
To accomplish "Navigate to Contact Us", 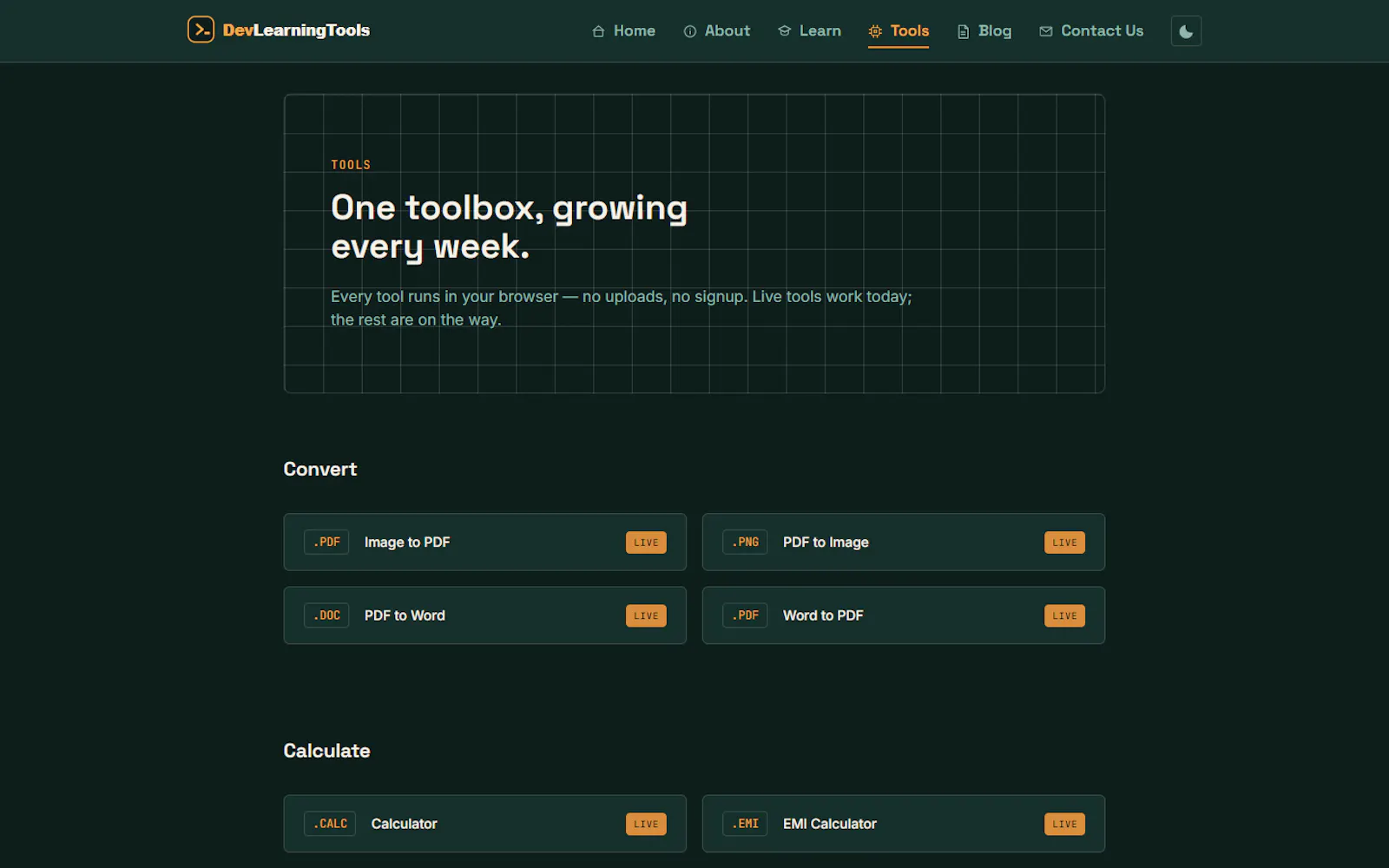I will coord(1091,30).
